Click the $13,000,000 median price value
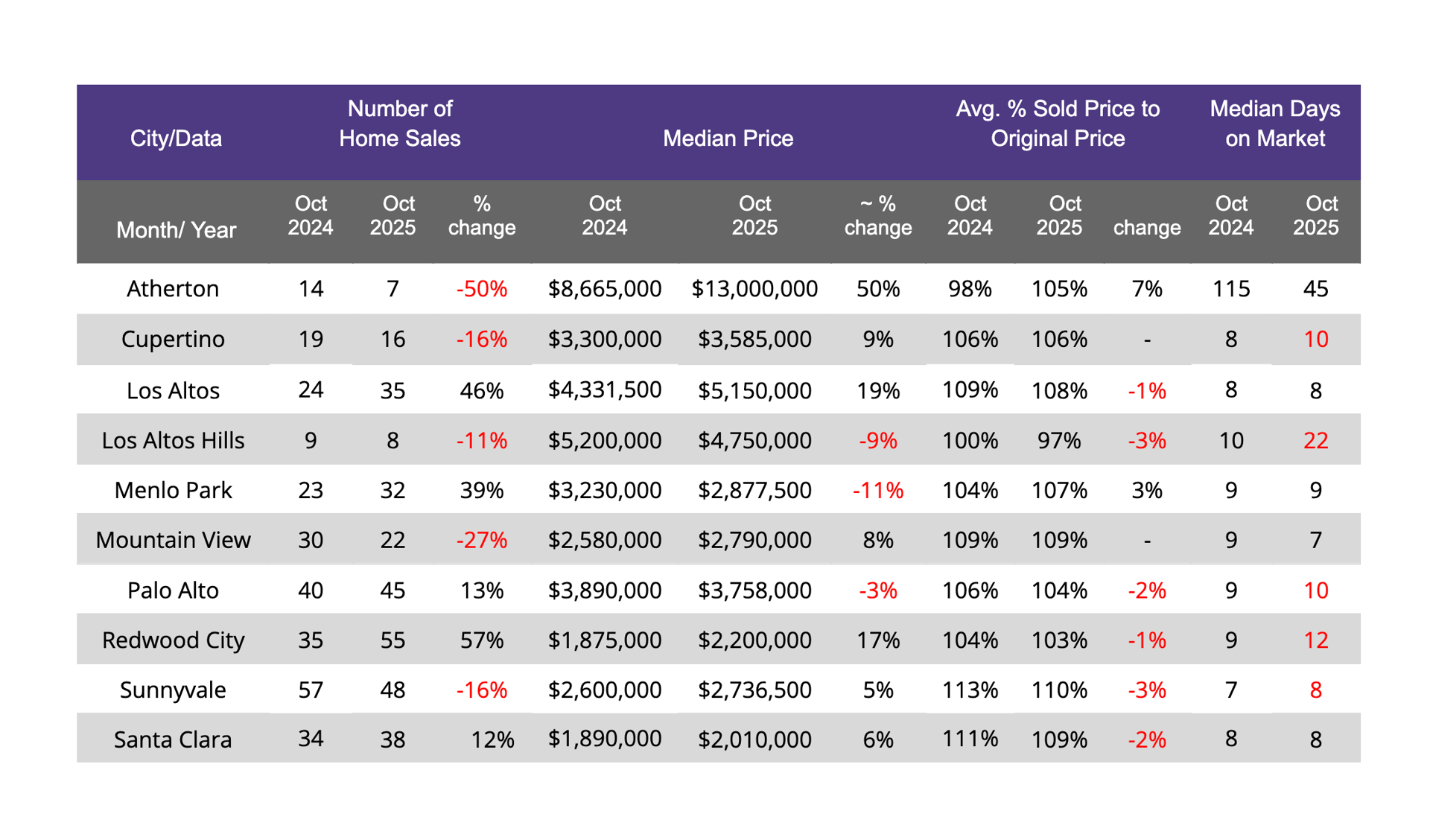 [x=754, y=288]
